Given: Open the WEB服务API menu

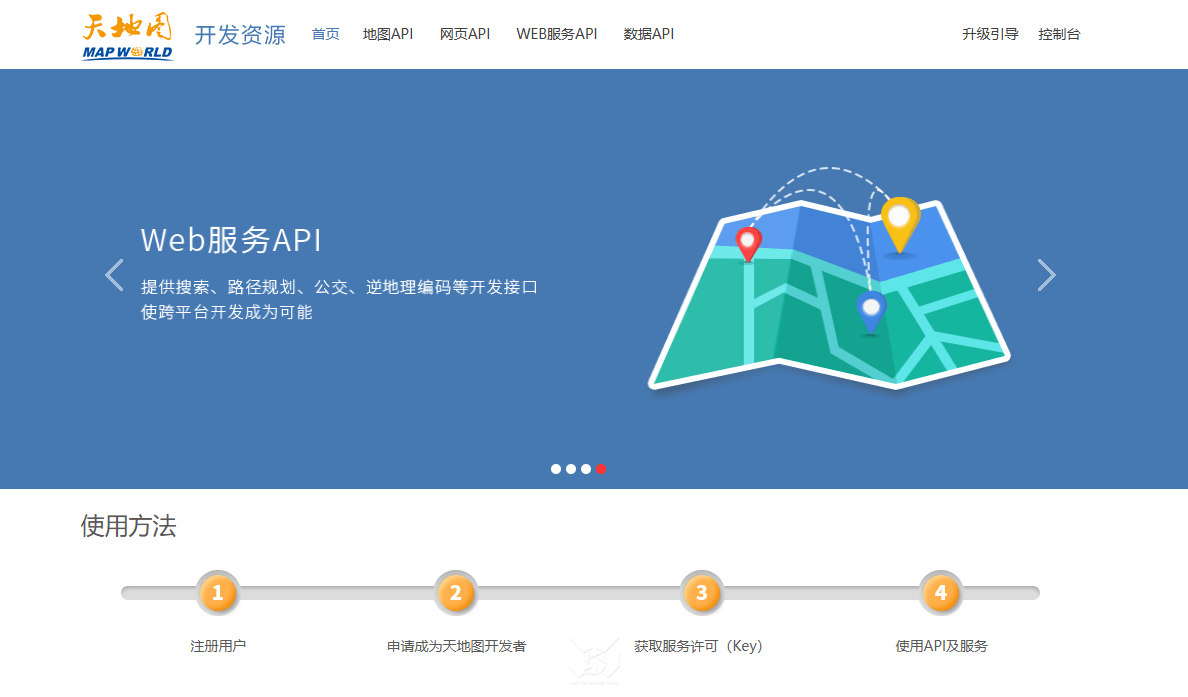Looking at the screenshot, I should 557,34.
